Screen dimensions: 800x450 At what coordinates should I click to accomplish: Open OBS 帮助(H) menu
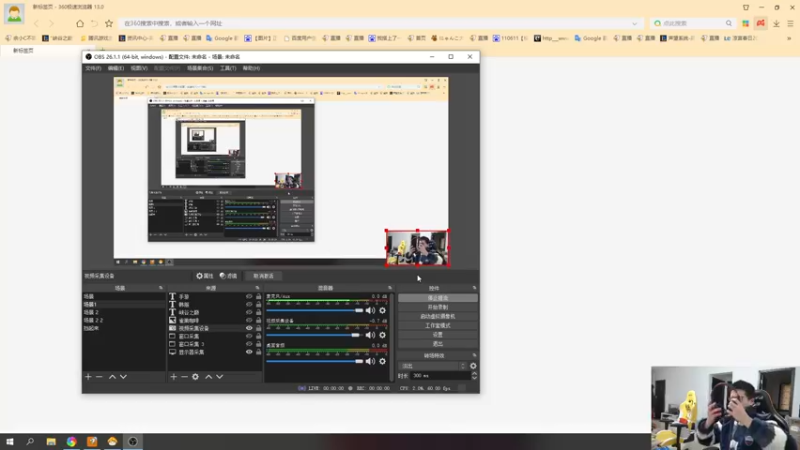[251, 68]
